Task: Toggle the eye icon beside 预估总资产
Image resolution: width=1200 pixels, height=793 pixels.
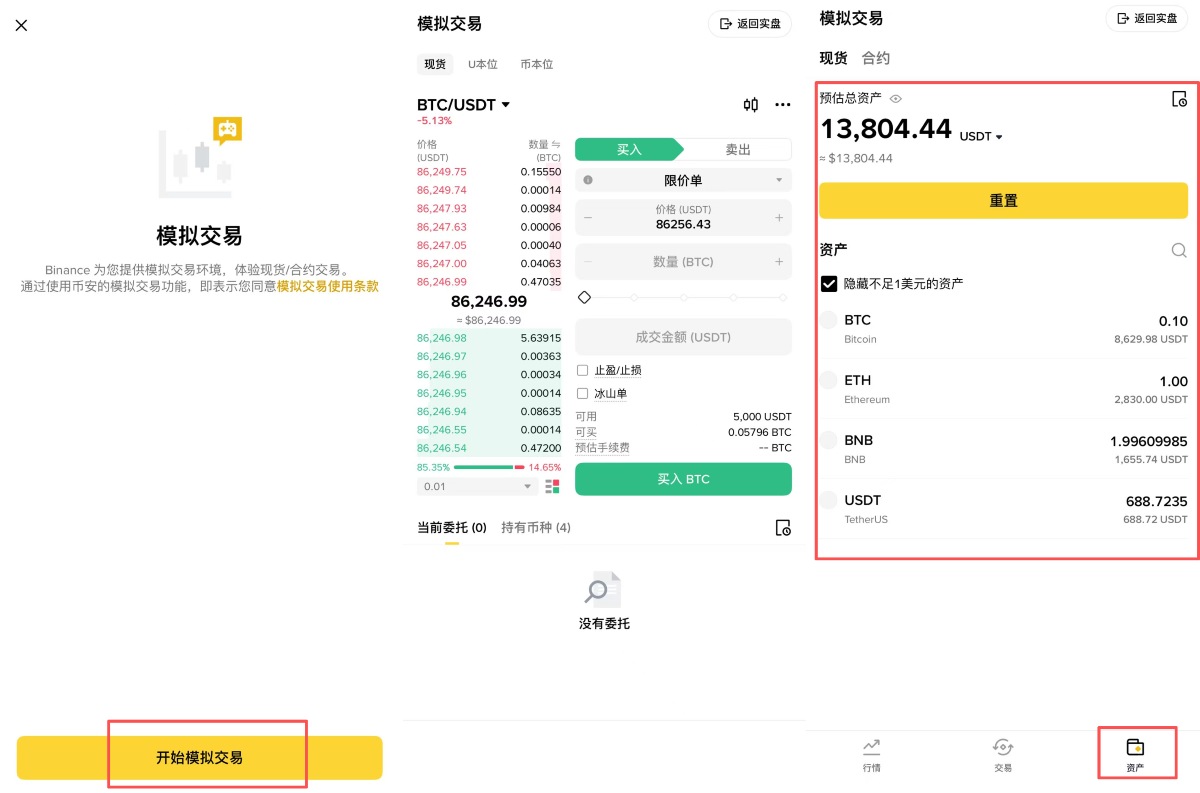Action: (894, 98)
